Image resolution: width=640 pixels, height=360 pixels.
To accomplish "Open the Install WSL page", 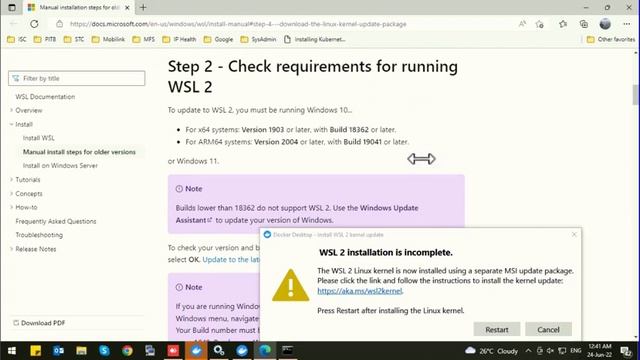I will point(38,138).
